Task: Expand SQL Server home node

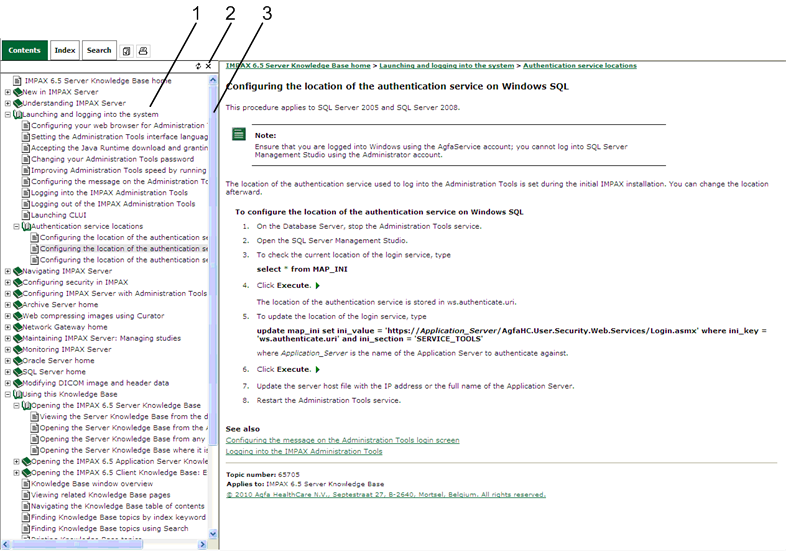Action: coord(8,372)
